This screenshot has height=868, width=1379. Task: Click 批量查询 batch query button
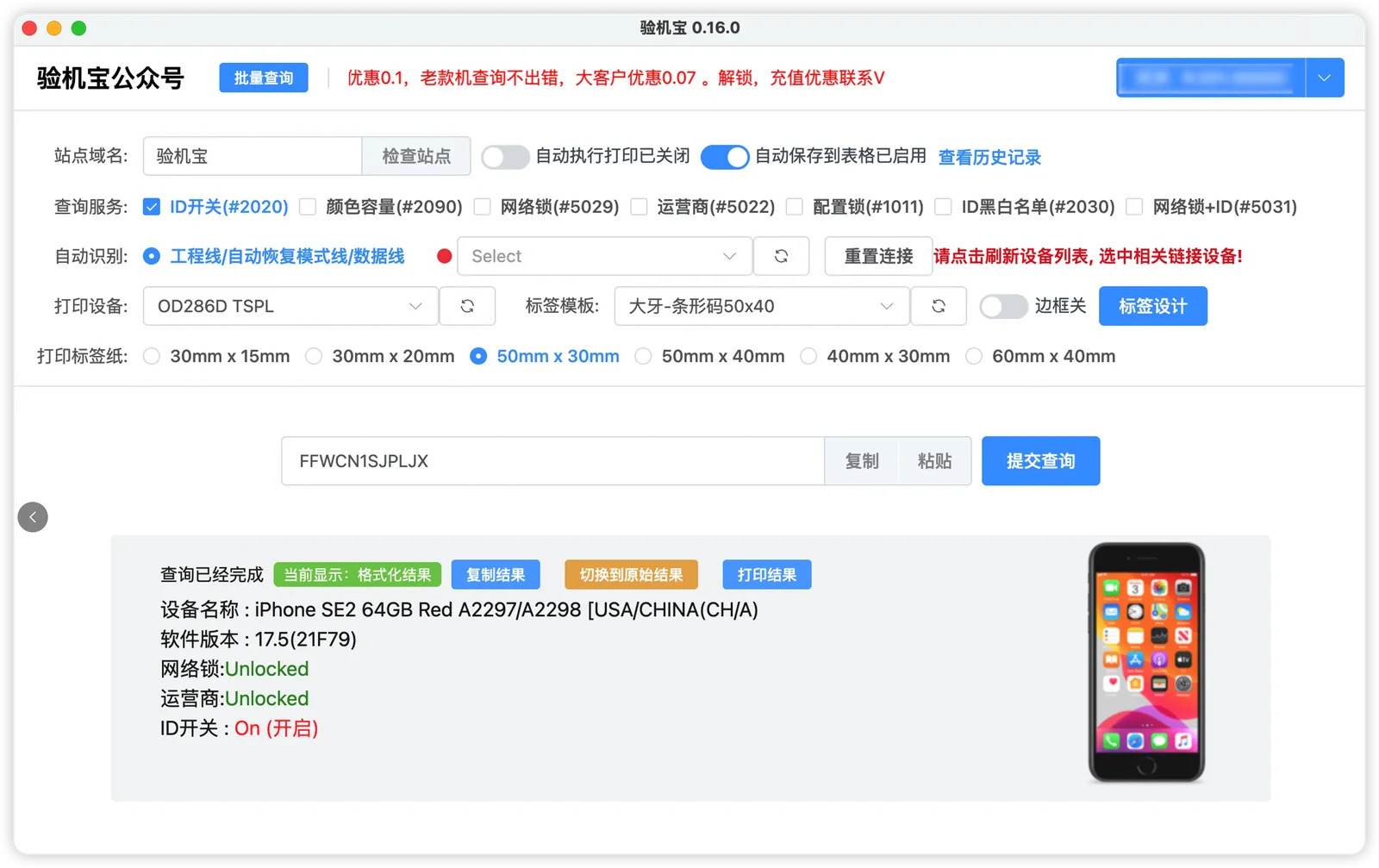coord(264,78)
